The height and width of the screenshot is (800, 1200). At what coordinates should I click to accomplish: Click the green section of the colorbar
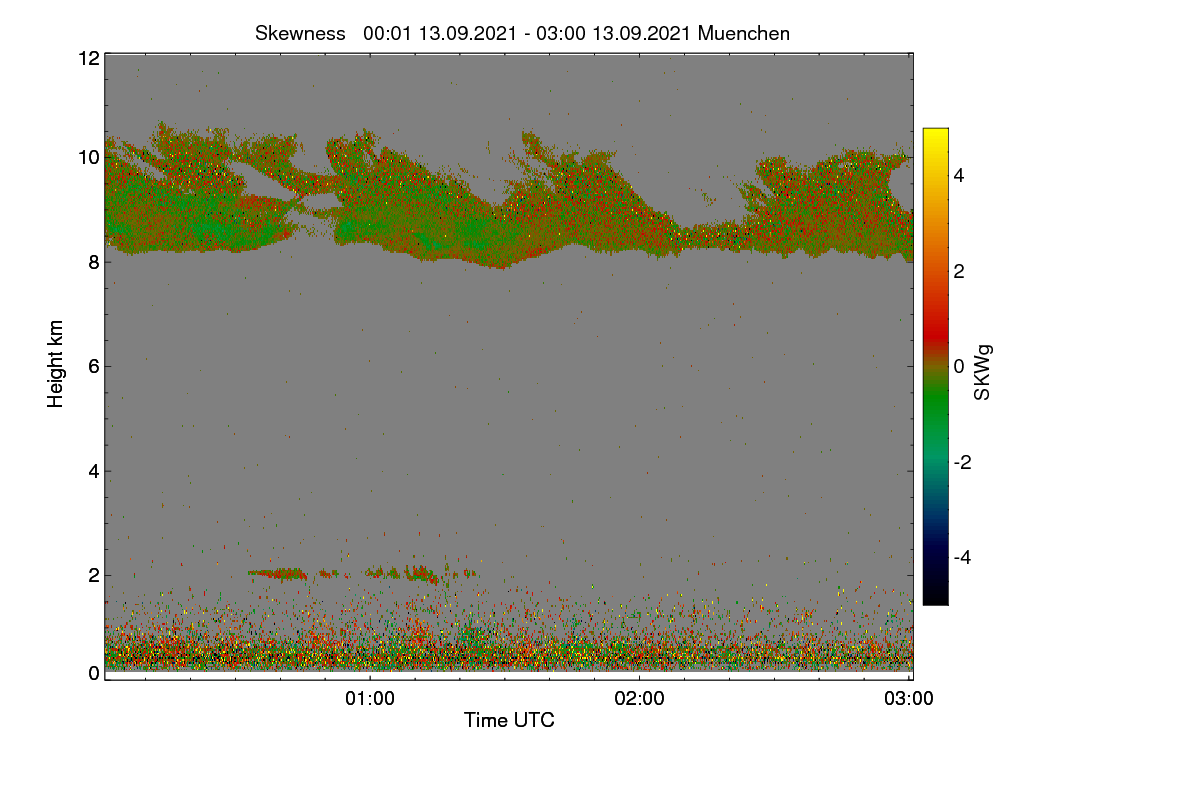pyautogui.click(x=935, y=415)
